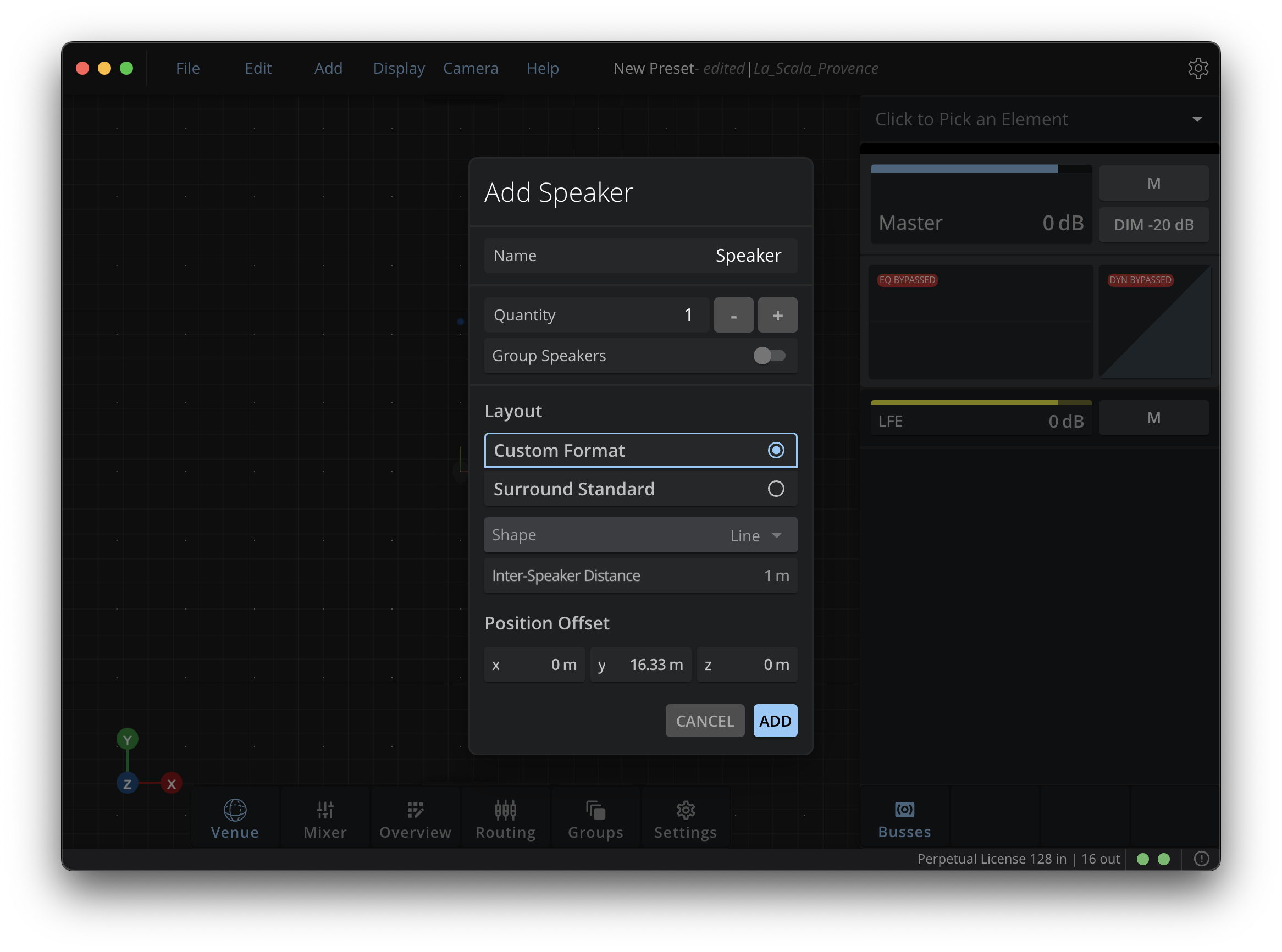Viewport: 1282px width, 952px height.
Task: Open the Camera menu
Action: (471, 68)
